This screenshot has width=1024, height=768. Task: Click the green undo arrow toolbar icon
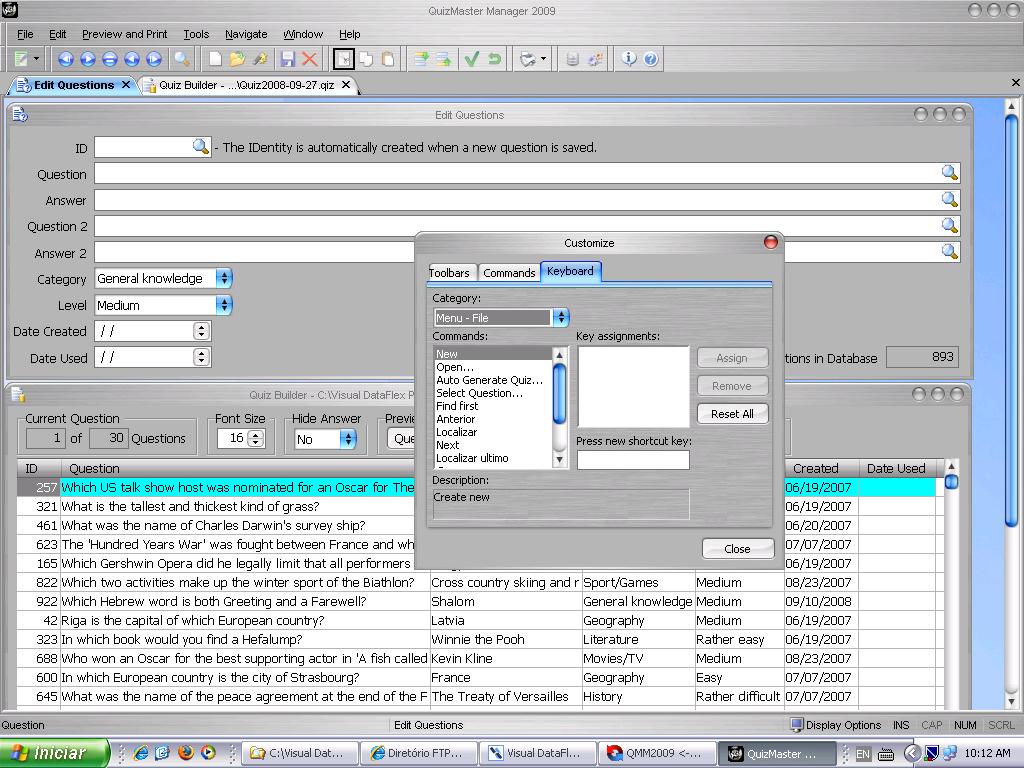494,59
